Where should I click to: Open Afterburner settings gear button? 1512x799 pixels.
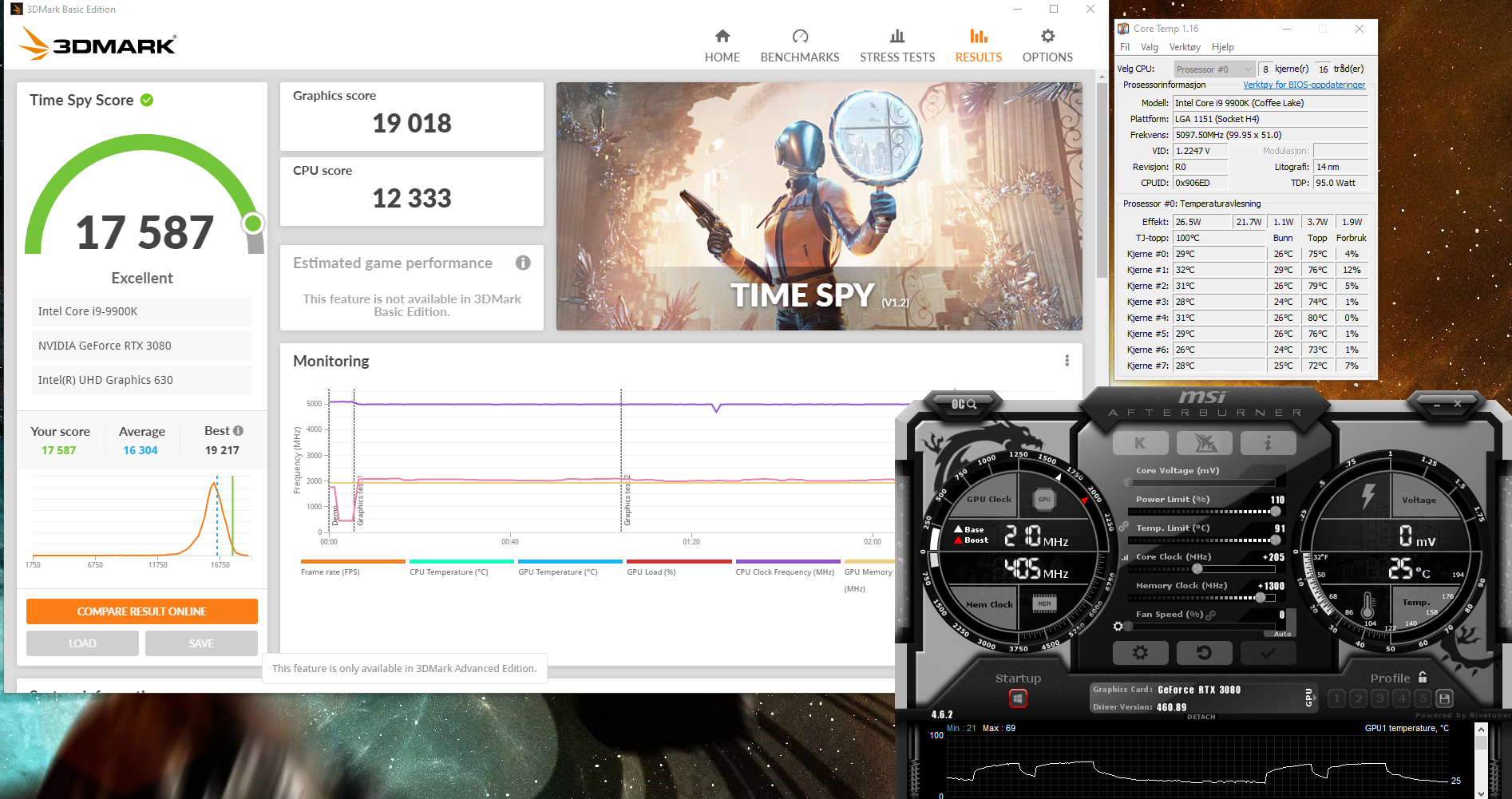tap(1140, 653)
